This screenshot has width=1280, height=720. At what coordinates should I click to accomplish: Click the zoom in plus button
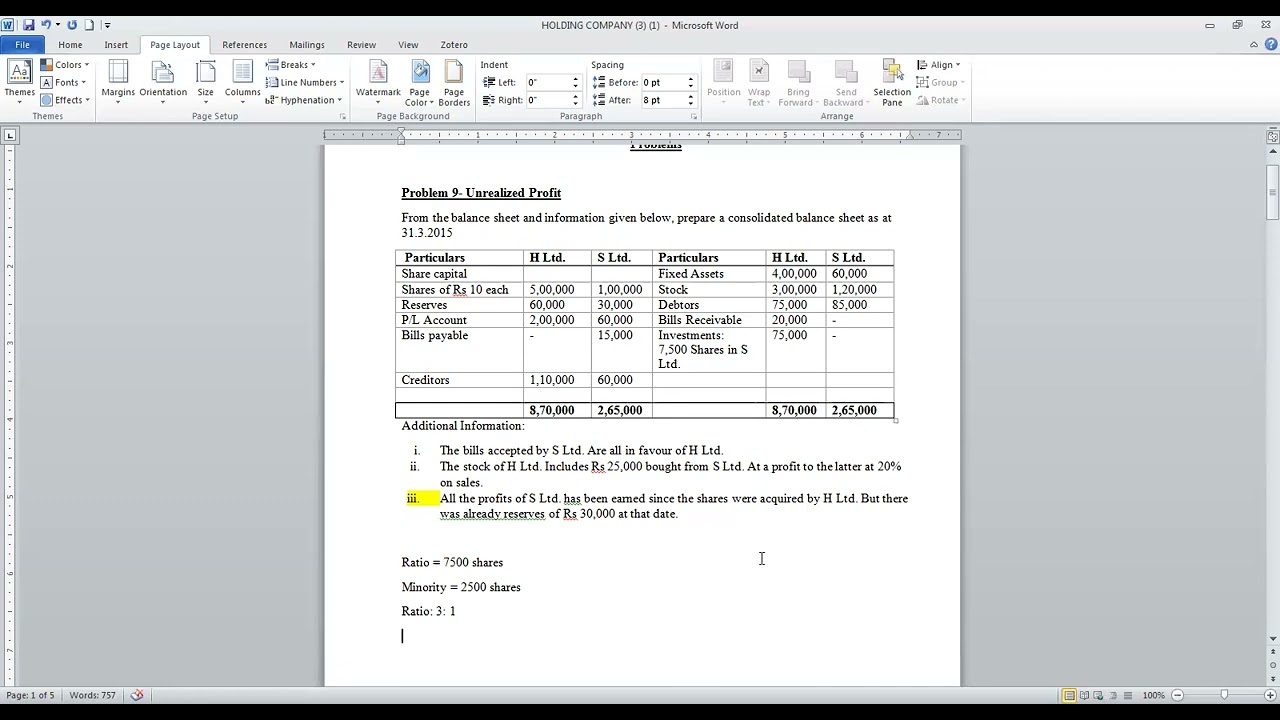tap(1270, 695)
